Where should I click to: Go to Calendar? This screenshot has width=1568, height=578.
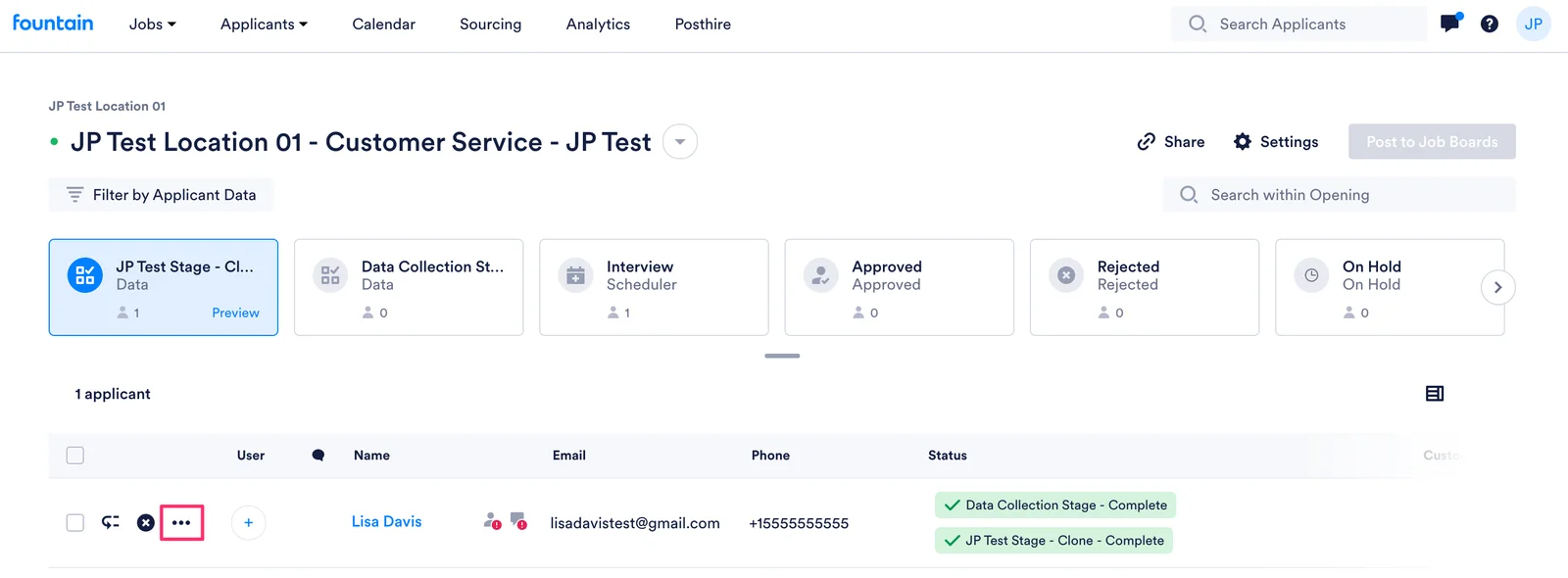pos(384,24)
